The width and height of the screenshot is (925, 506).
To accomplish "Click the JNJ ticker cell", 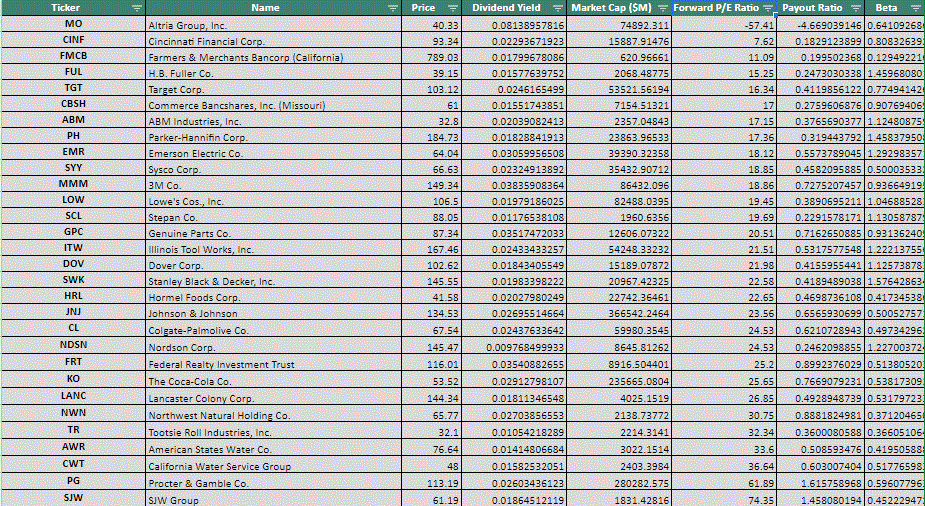I will (73, 311).
